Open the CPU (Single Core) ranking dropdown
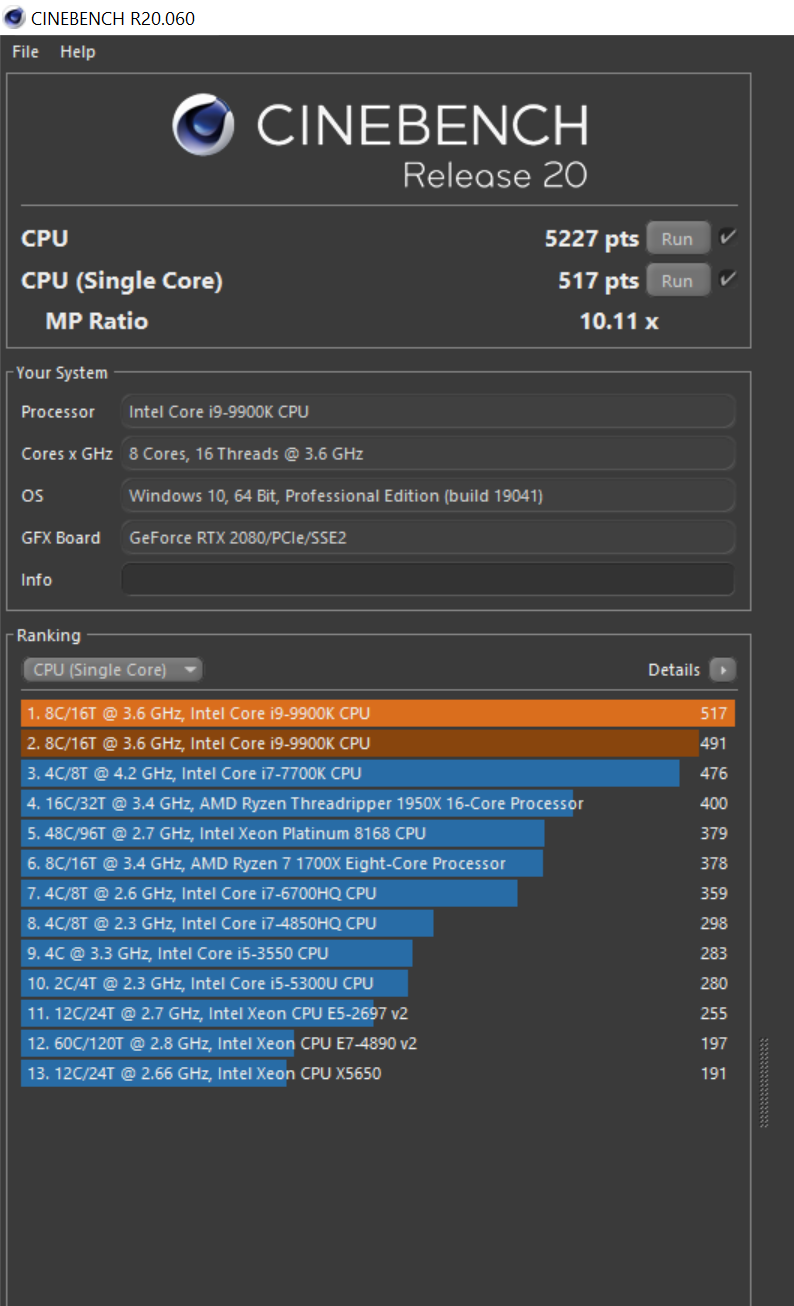 pyautogui.click(x=112, y=670)
